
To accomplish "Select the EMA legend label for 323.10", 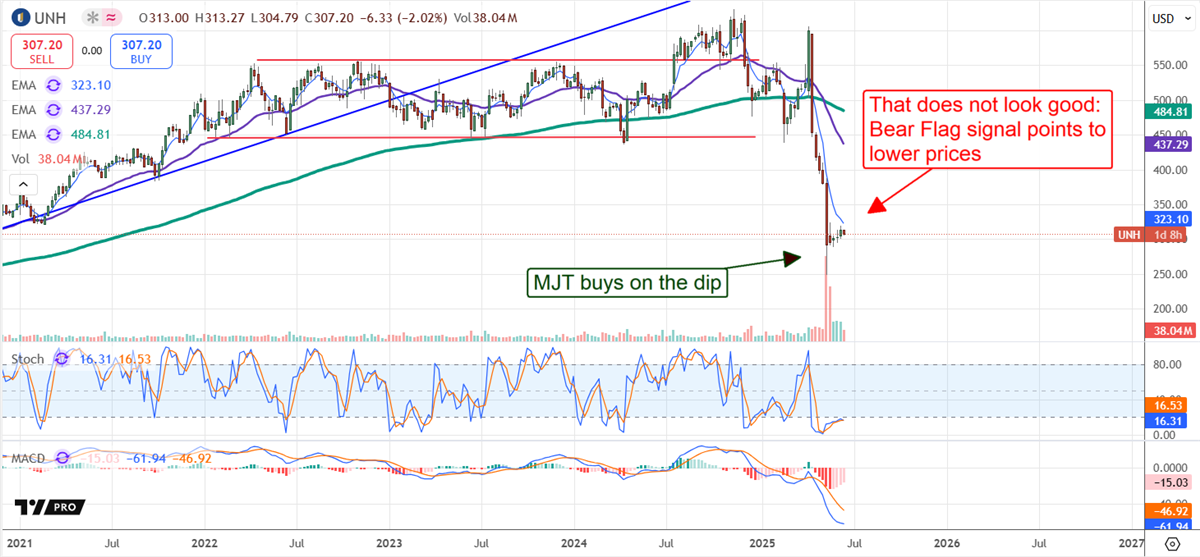I will click(x=24, y=87).
